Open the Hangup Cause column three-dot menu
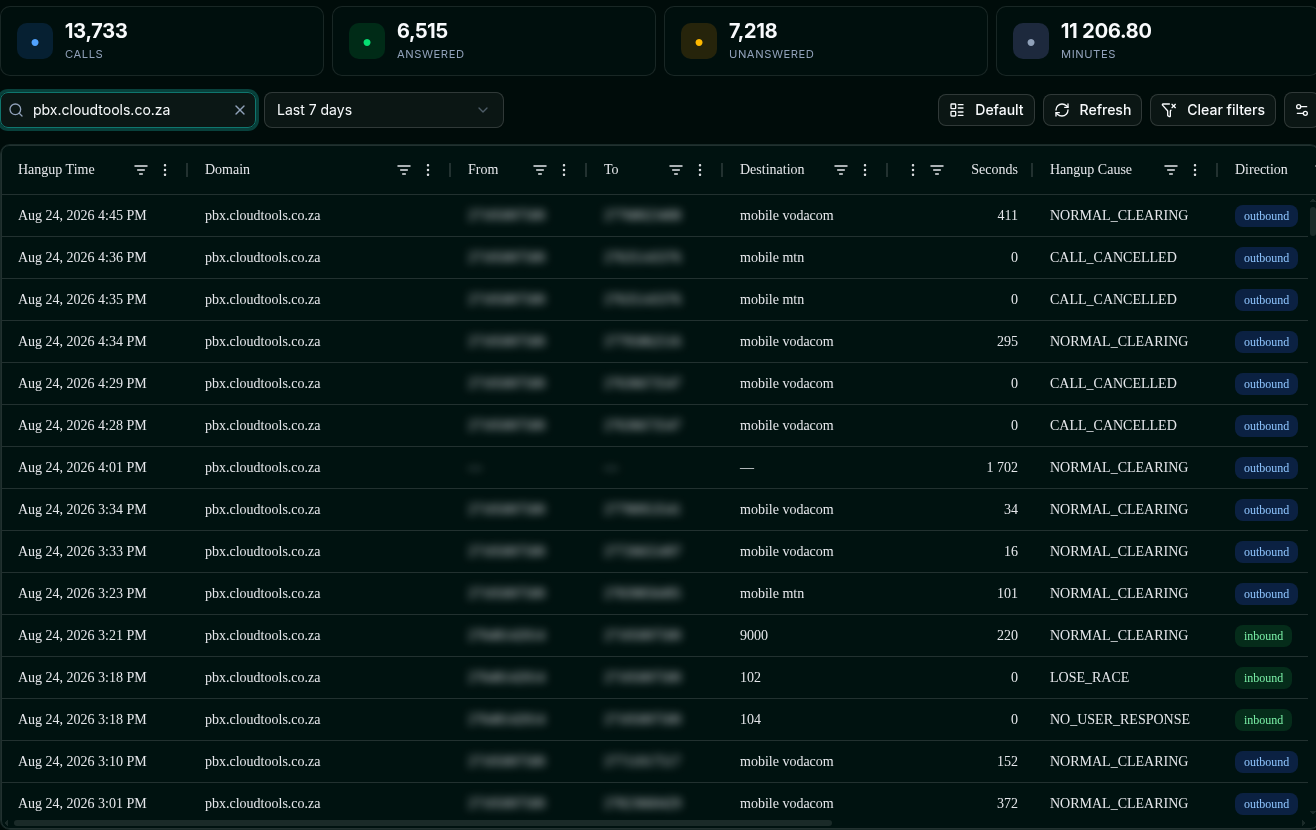 point(1195,170)
